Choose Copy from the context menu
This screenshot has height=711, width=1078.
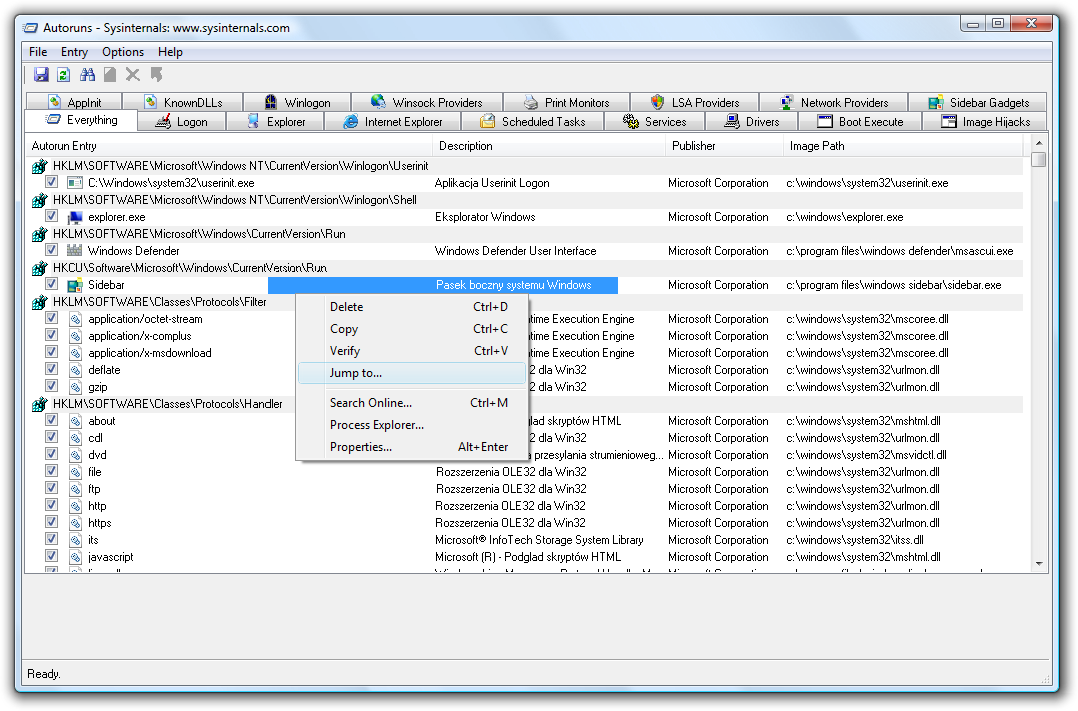click(x=412, y=329)
